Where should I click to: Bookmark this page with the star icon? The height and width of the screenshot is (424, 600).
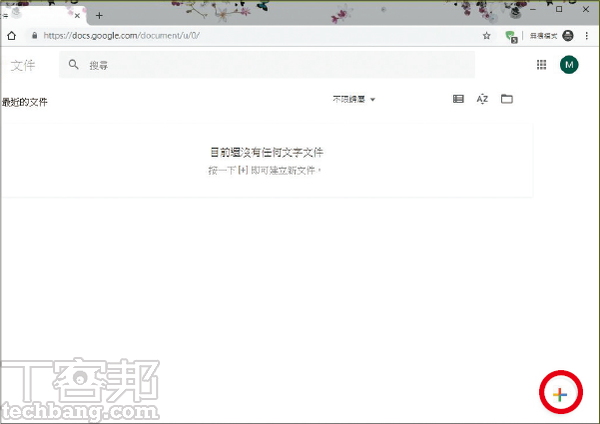pos(486,36)
